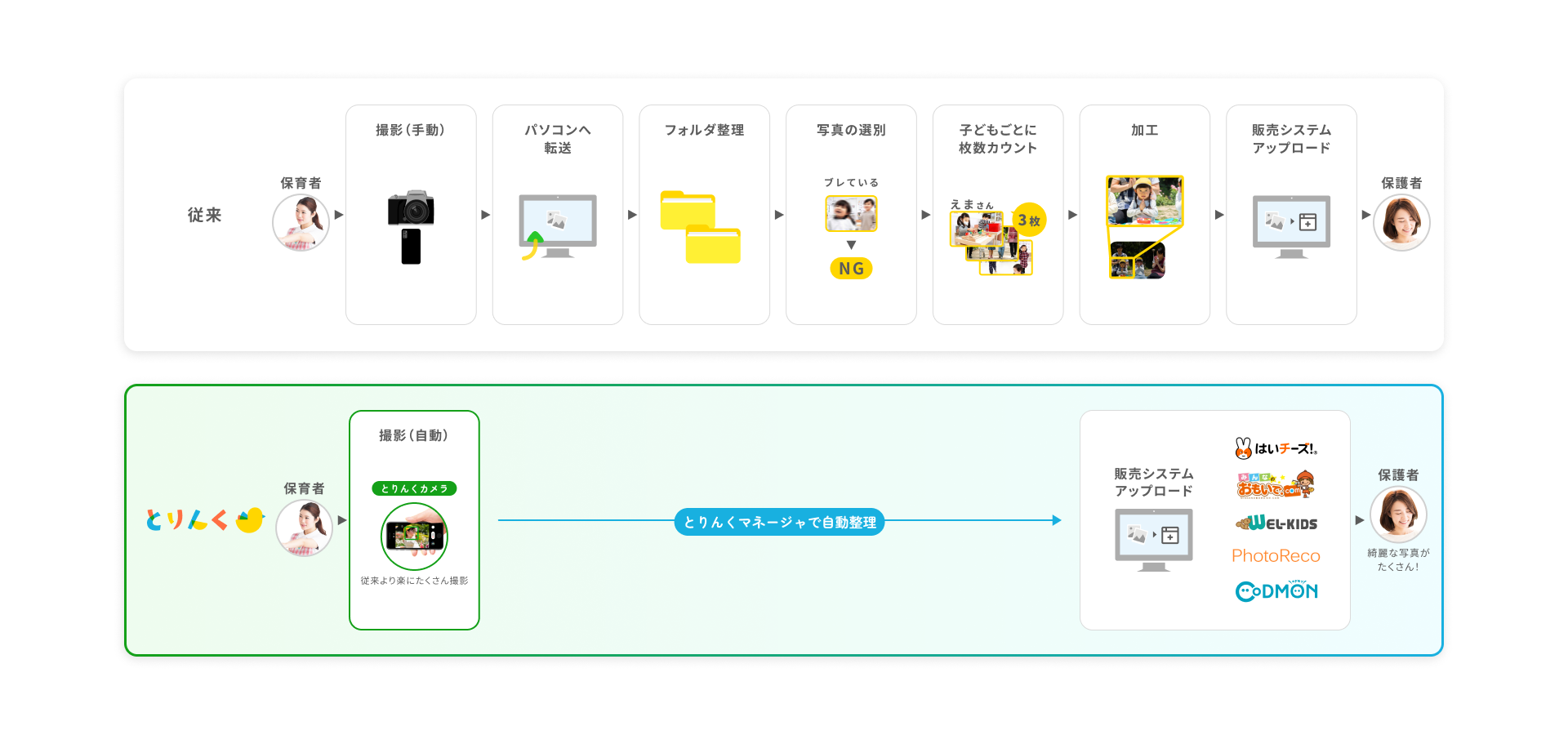This screenshot has height=735, width=1568.
Task: Click the cropped child photo in 加工 card
Action: click(x=1144, y=200)
